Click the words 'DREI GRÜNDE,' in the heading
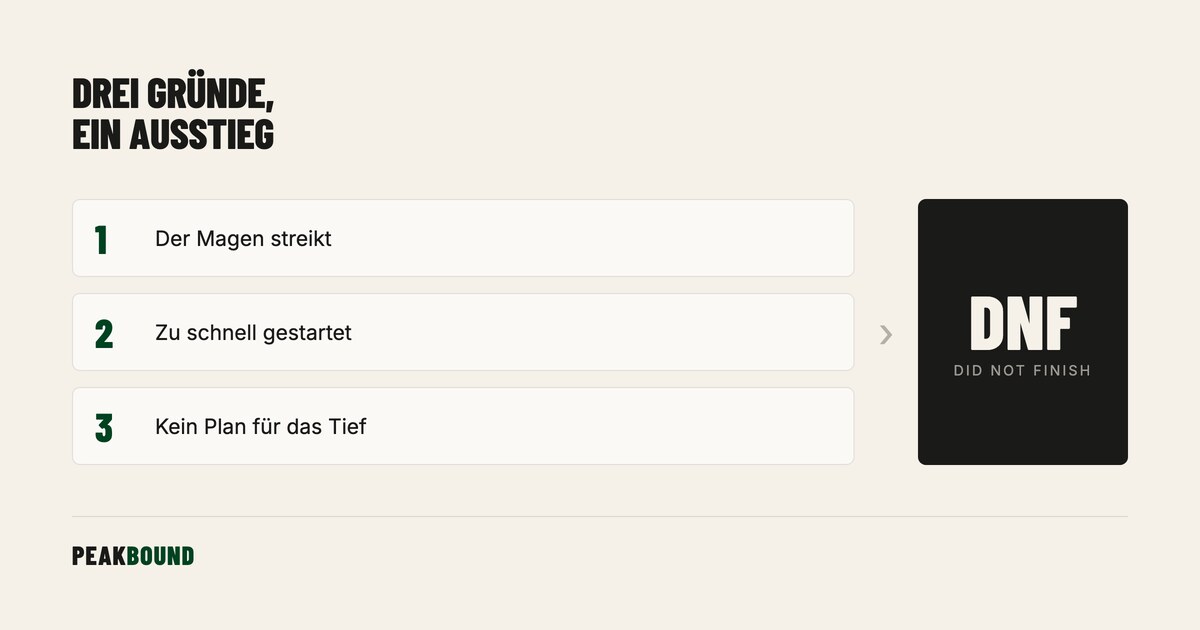 tap(173, 94)
